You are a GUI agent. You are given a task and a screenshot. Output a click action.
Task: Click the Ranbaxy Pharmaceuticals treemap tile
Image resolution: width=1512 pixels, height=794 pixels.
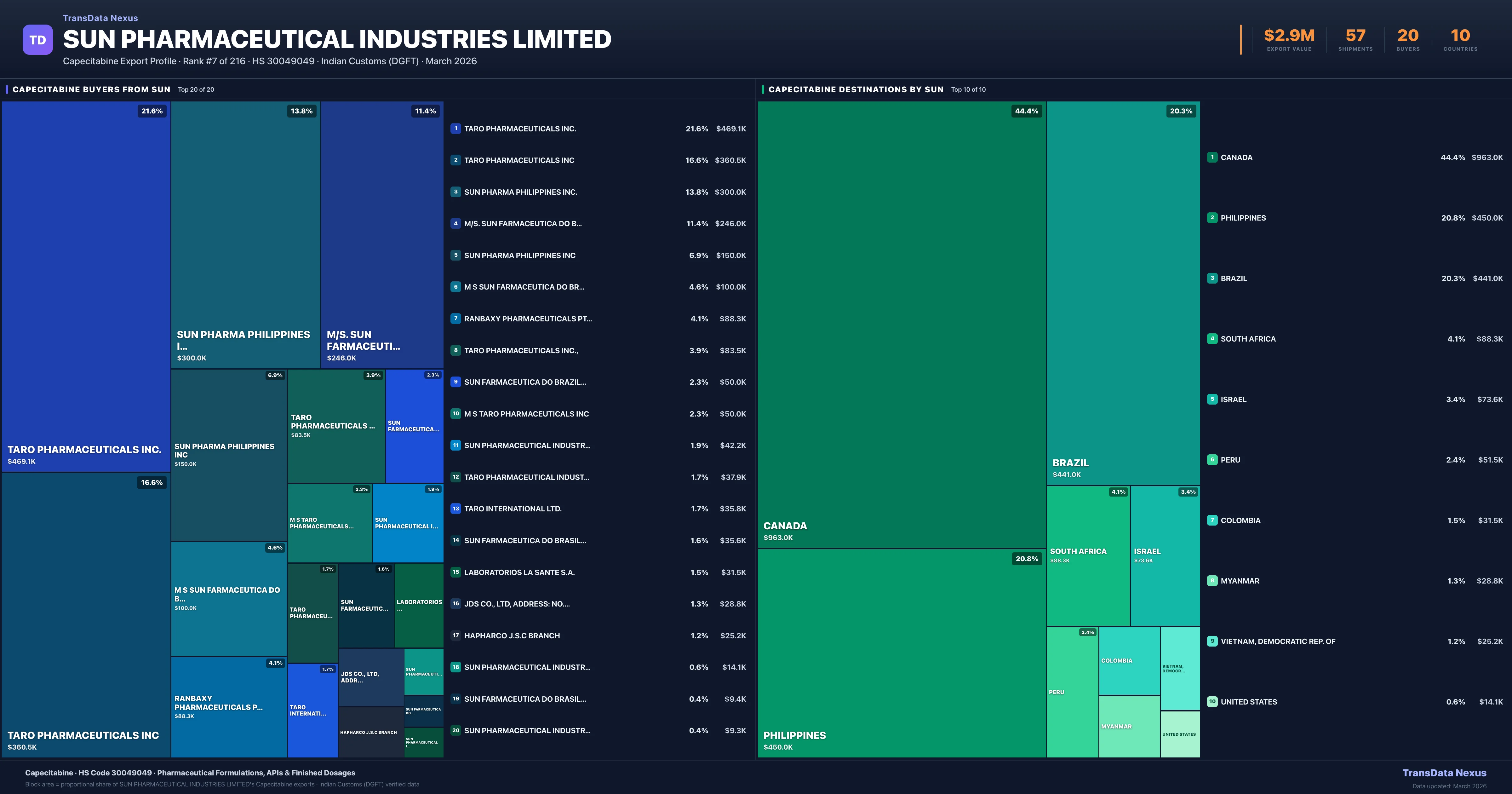[x=229, y=708]
